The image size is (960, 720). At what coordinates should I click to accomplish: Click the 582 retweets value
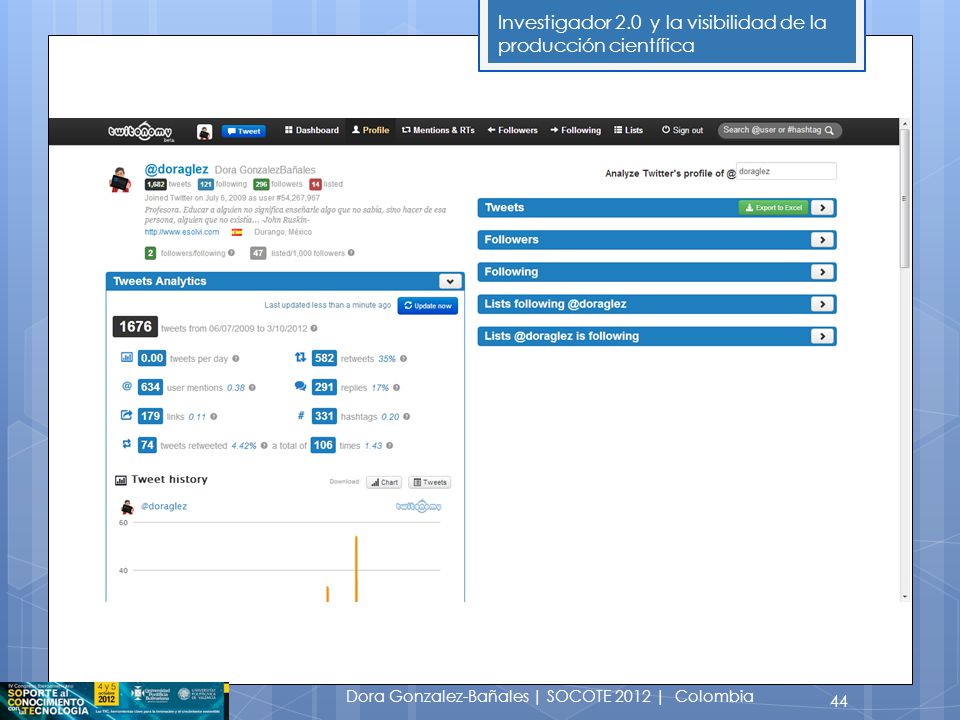(324, 358)
